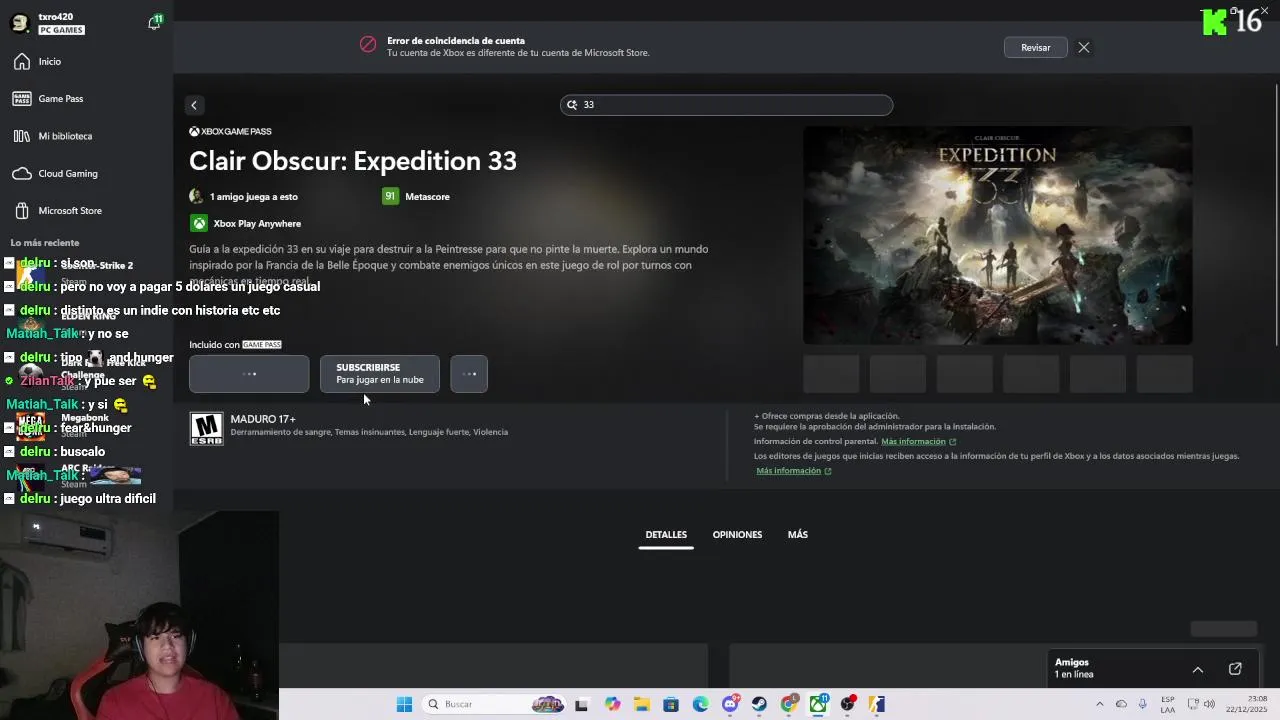Click the volume tray icon
This screenshot has height=720, width=1280.
[1210, 704]
